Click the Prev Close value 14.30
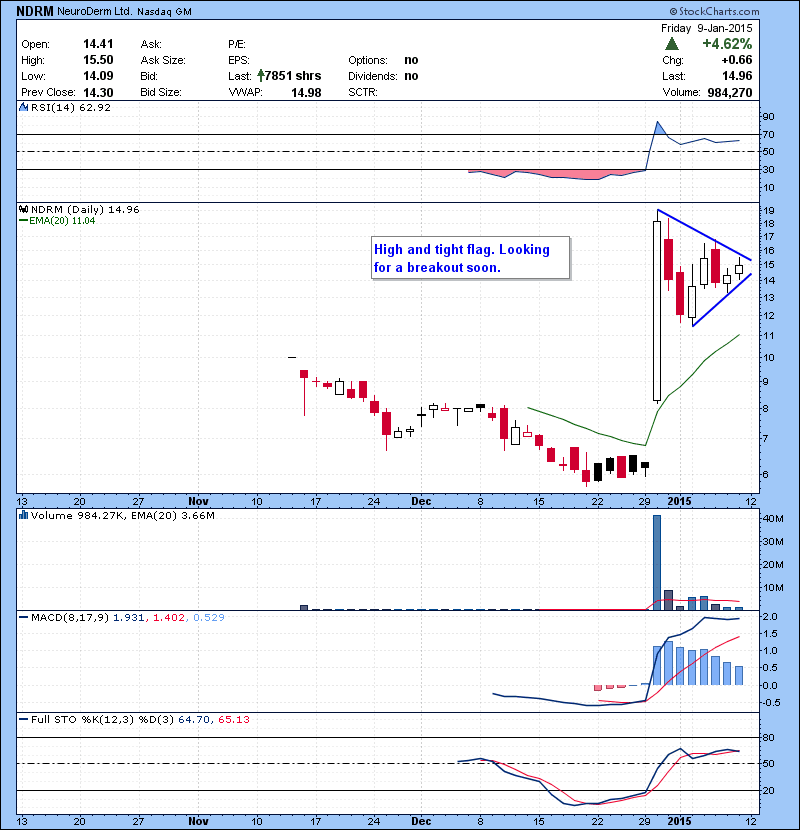This screenshot has height=830, width=800. tap(98, 92)
